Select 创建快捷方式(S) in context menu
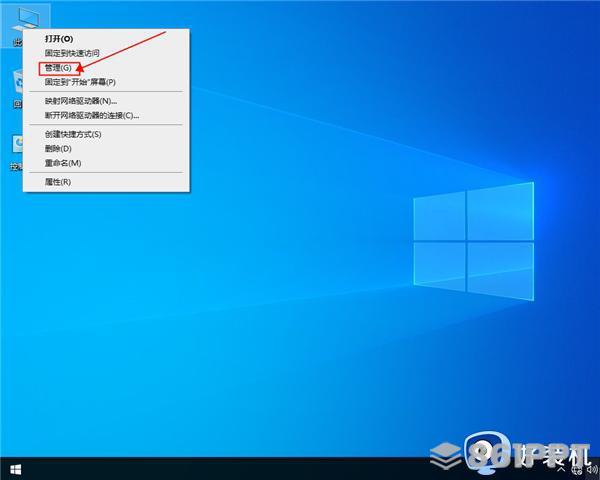 [106, 134]
